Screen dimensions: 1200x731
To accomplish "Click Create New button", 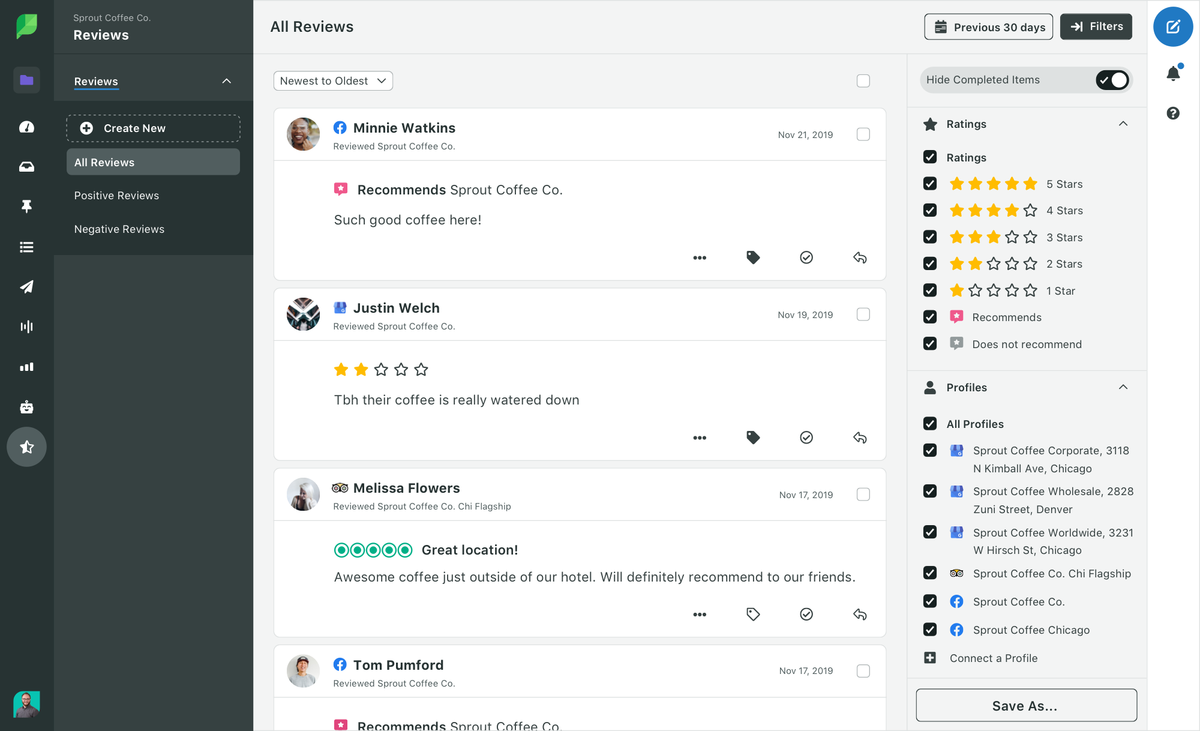I will [x=153, y=128].
